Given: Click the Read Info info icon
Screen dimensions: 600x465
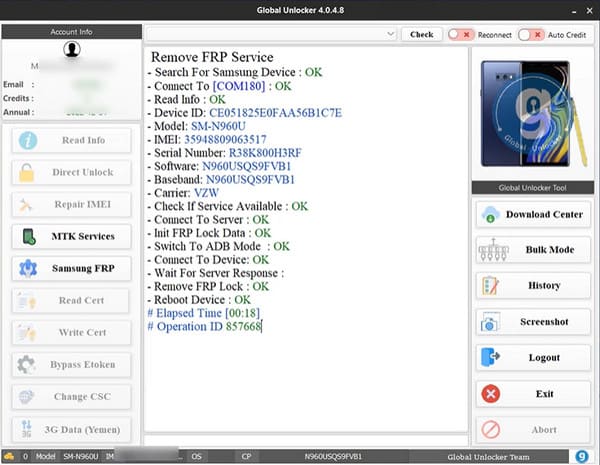Looking at the screenshot, I should (x=28, y=140).
